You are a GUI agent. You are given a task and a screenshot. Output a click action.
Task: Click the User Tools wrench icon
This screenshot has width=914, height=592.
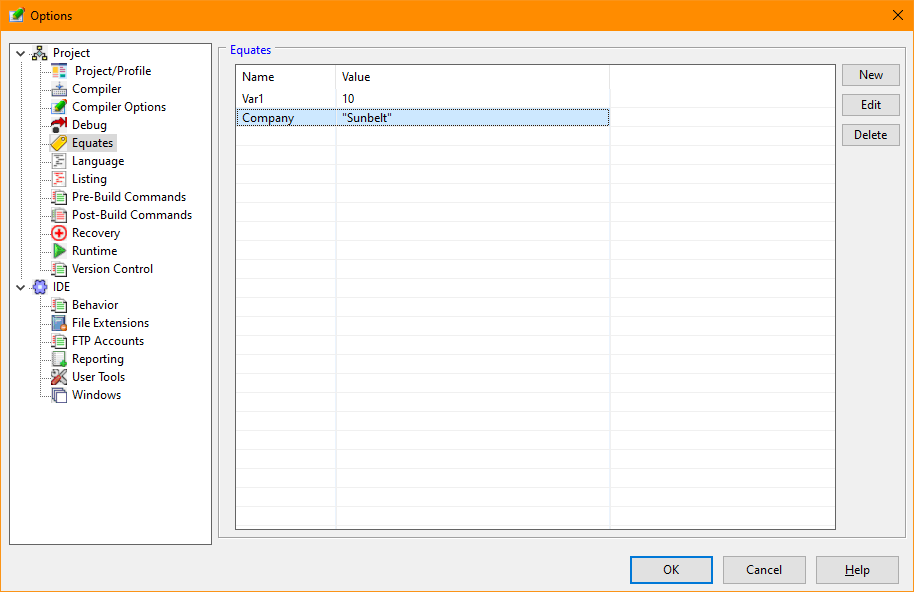59,377
